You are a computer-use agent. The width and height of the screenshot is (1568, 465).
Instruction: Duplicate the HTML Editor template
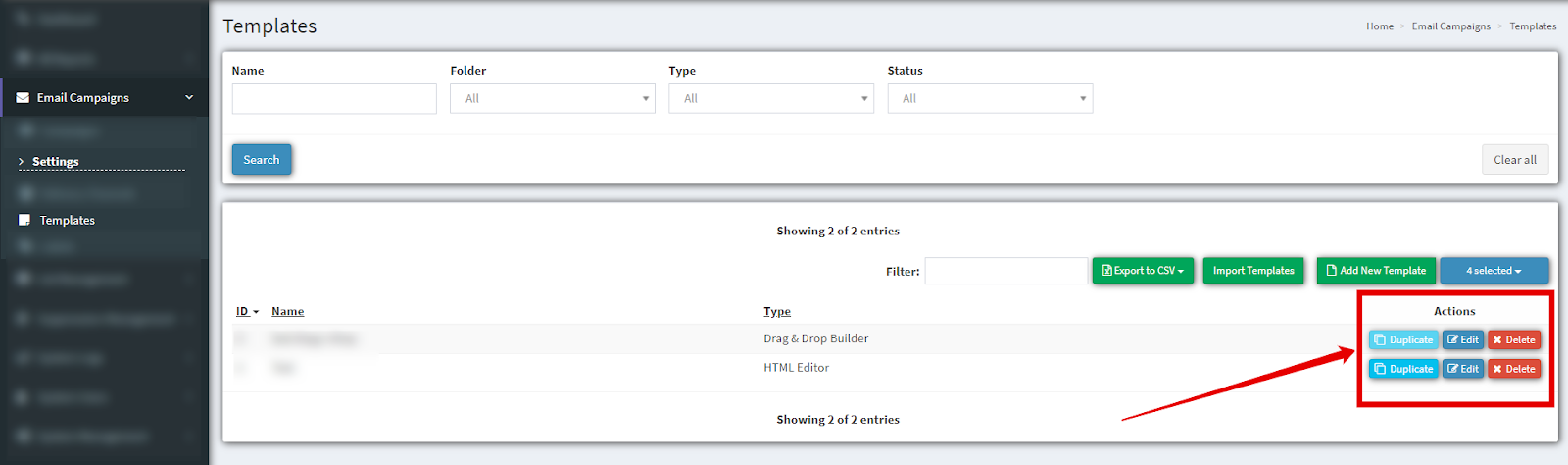tap(1403, 370)
